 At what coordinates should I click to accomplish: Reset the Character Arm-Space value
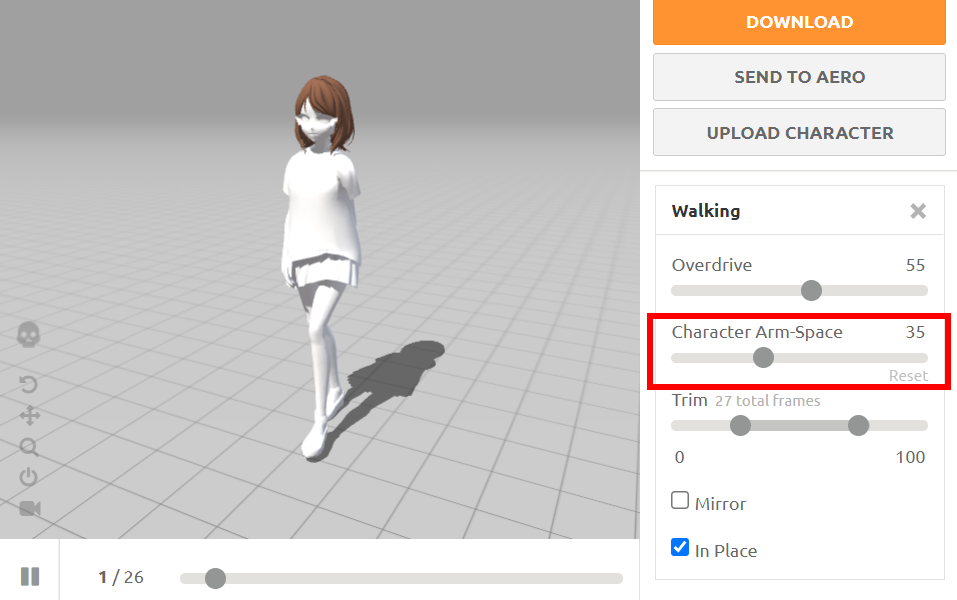tap(908, 376)
